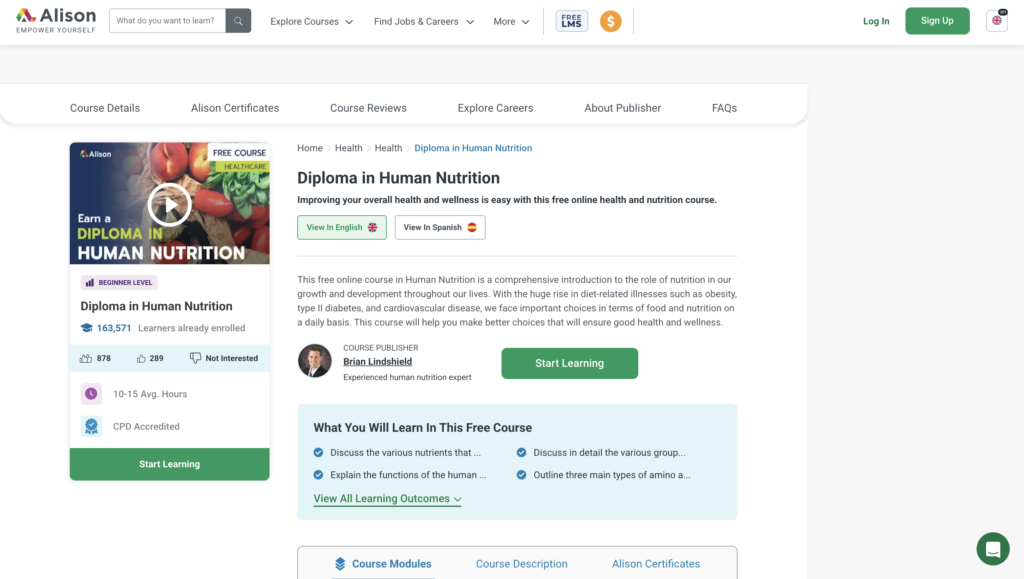This screenshot has height=579, width=1024.
Task: Mark course as Not Interested
Action: point(224,358)
